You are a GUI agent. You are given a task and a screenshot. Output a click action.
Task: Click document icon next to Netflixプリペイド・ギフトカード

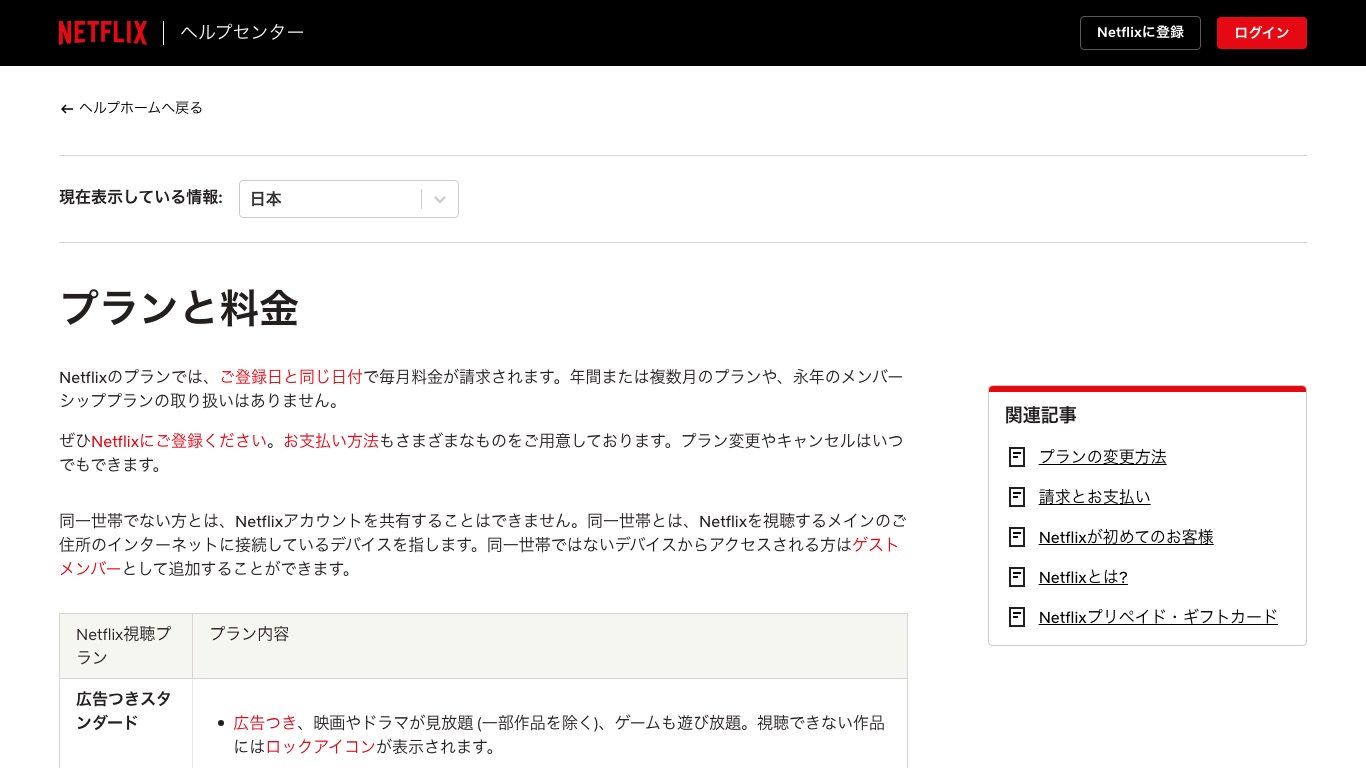1017,617
